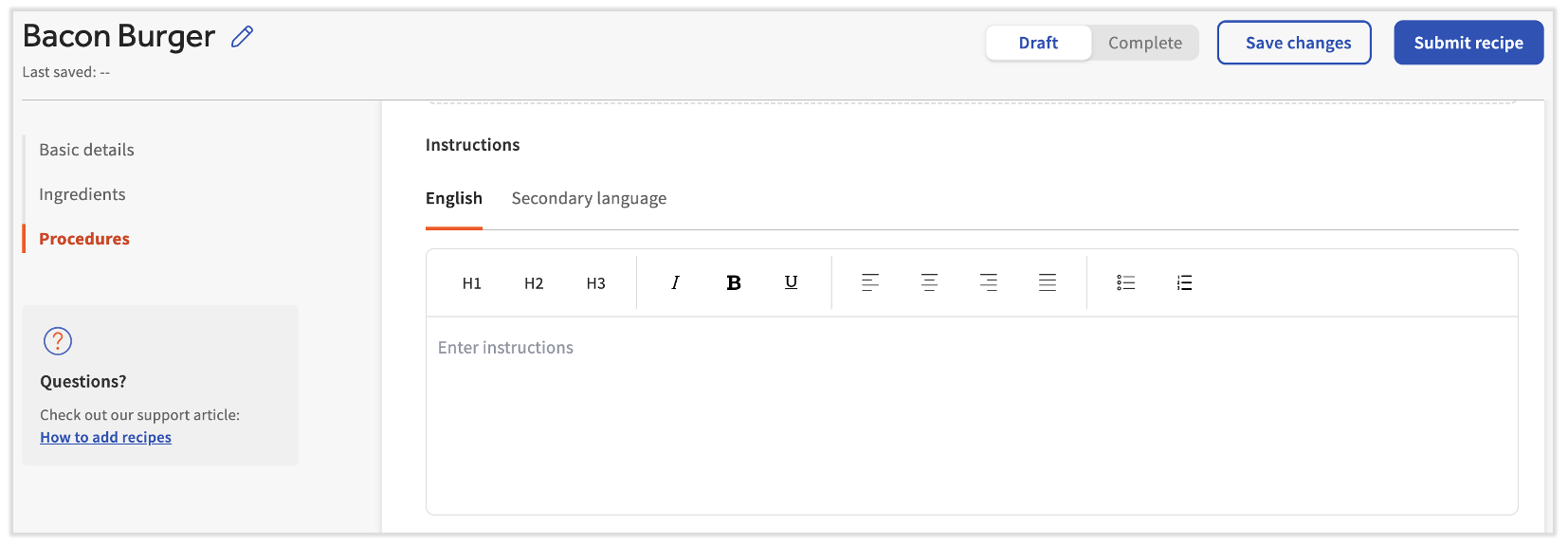Screen dimensions: 1568x544
Task: Apply H3 heading style
Action: (x=595, y=283)
